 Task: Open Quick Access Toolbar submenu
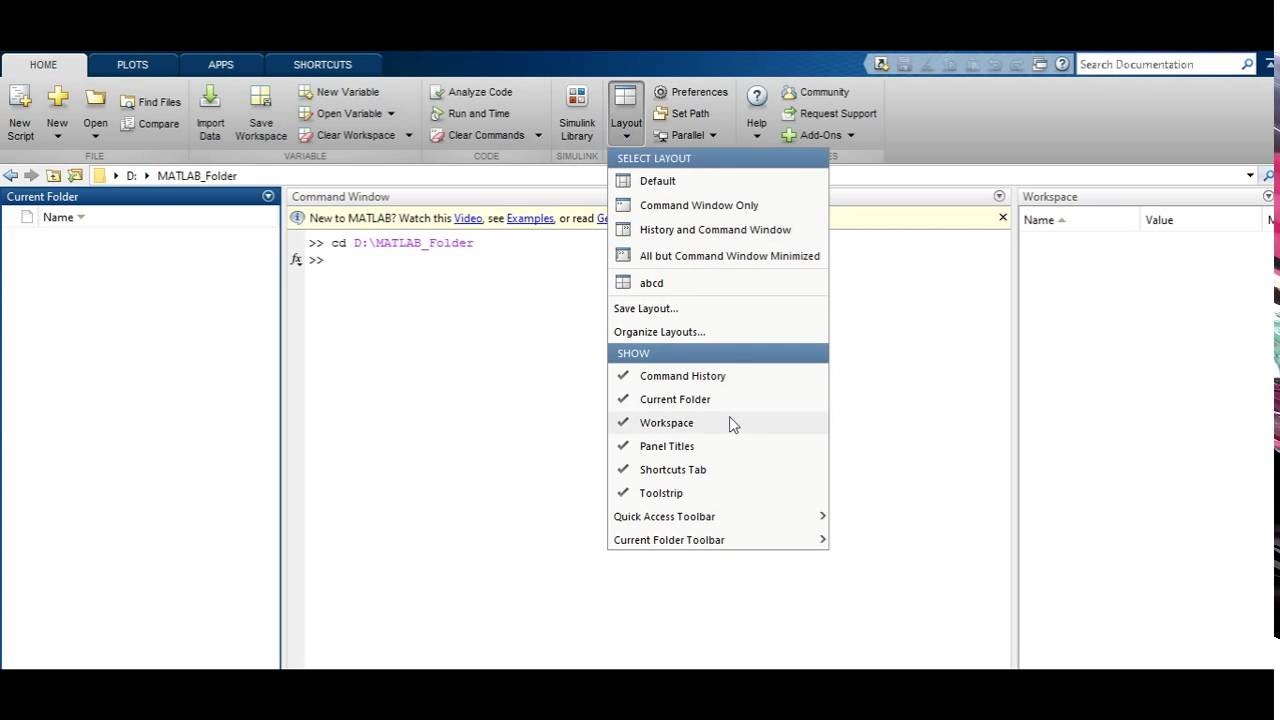tap(718, 517)
